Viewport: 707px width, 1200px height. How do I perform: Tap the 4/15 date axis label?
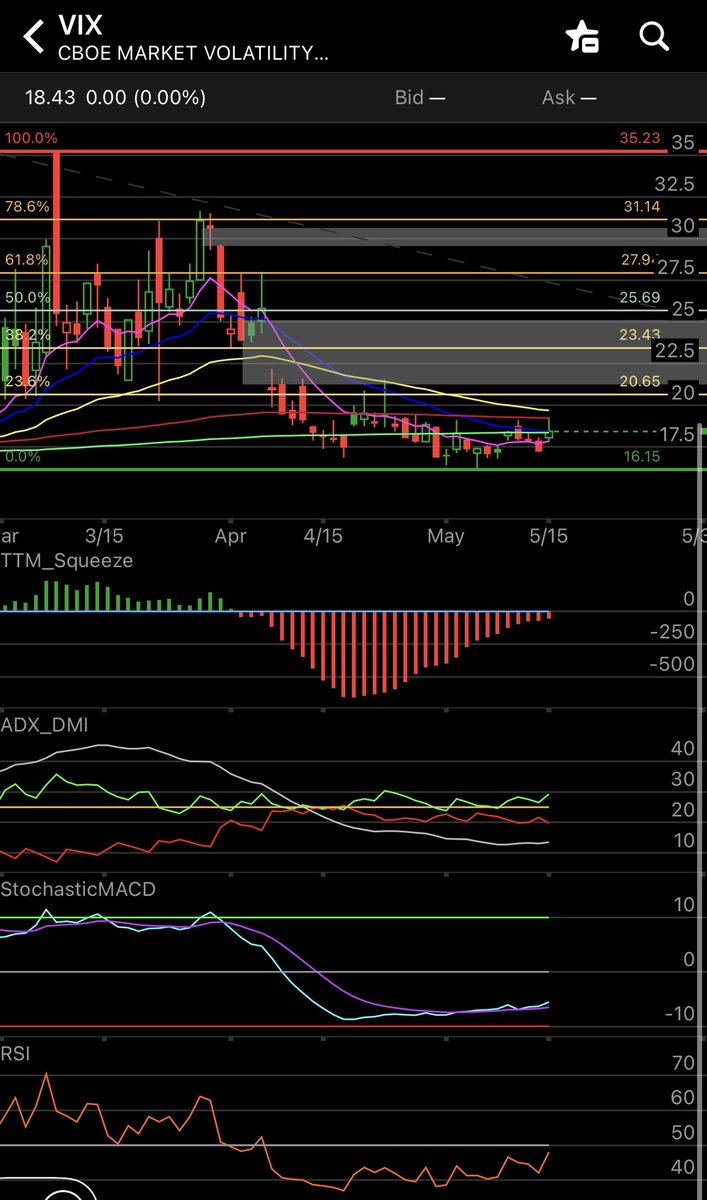(x=323, y=536)
